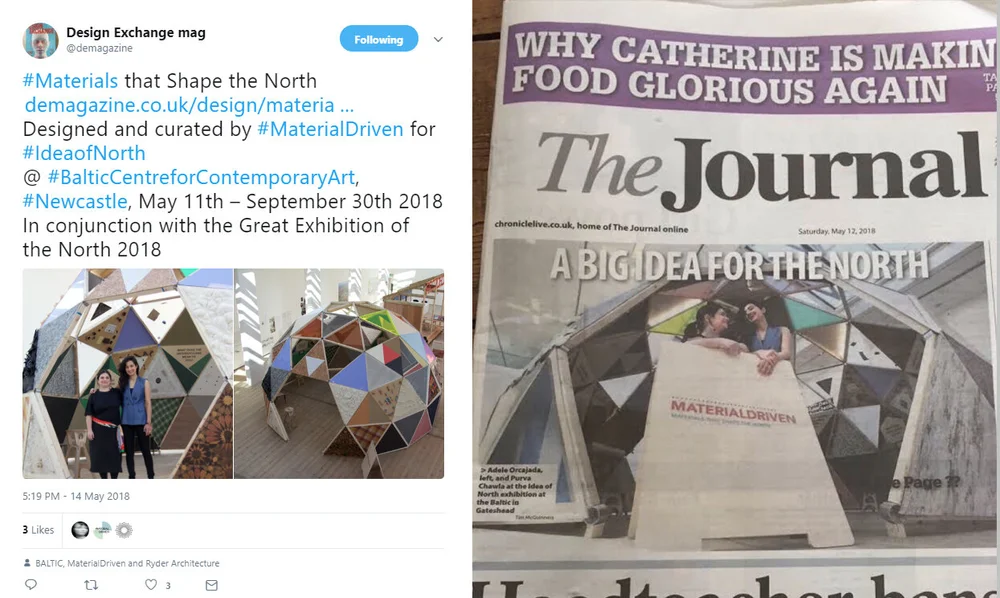View first liker's dark globe avatar
The height and width of the screenshot is (598, 1000).
point(80,530)
